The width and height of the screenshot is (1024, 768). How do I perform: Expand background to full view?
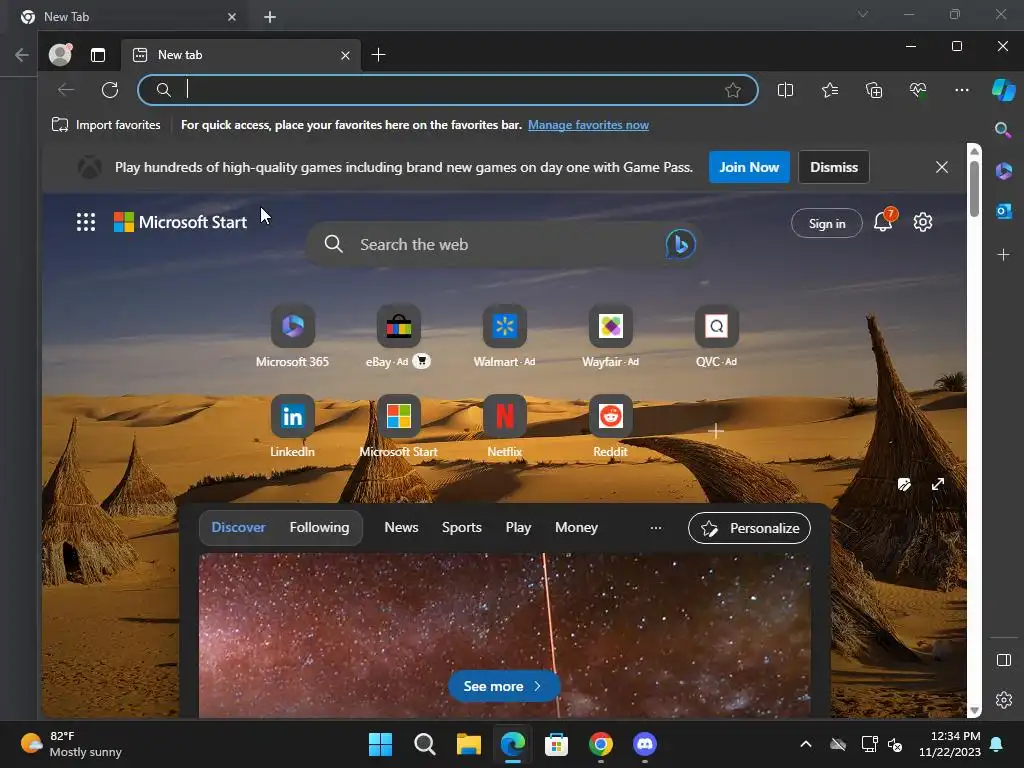[938, 484]
